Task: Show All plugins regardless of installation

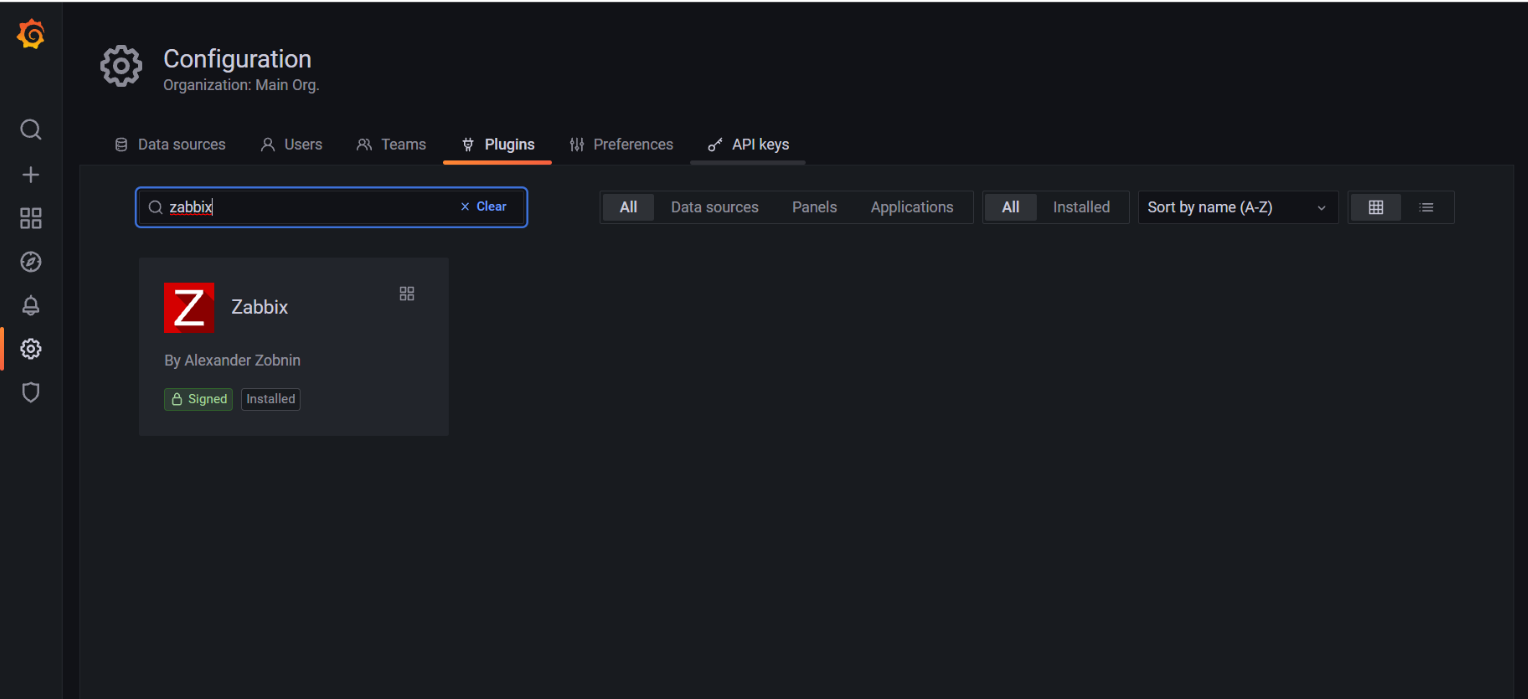Action: (x=1011, y=207)
